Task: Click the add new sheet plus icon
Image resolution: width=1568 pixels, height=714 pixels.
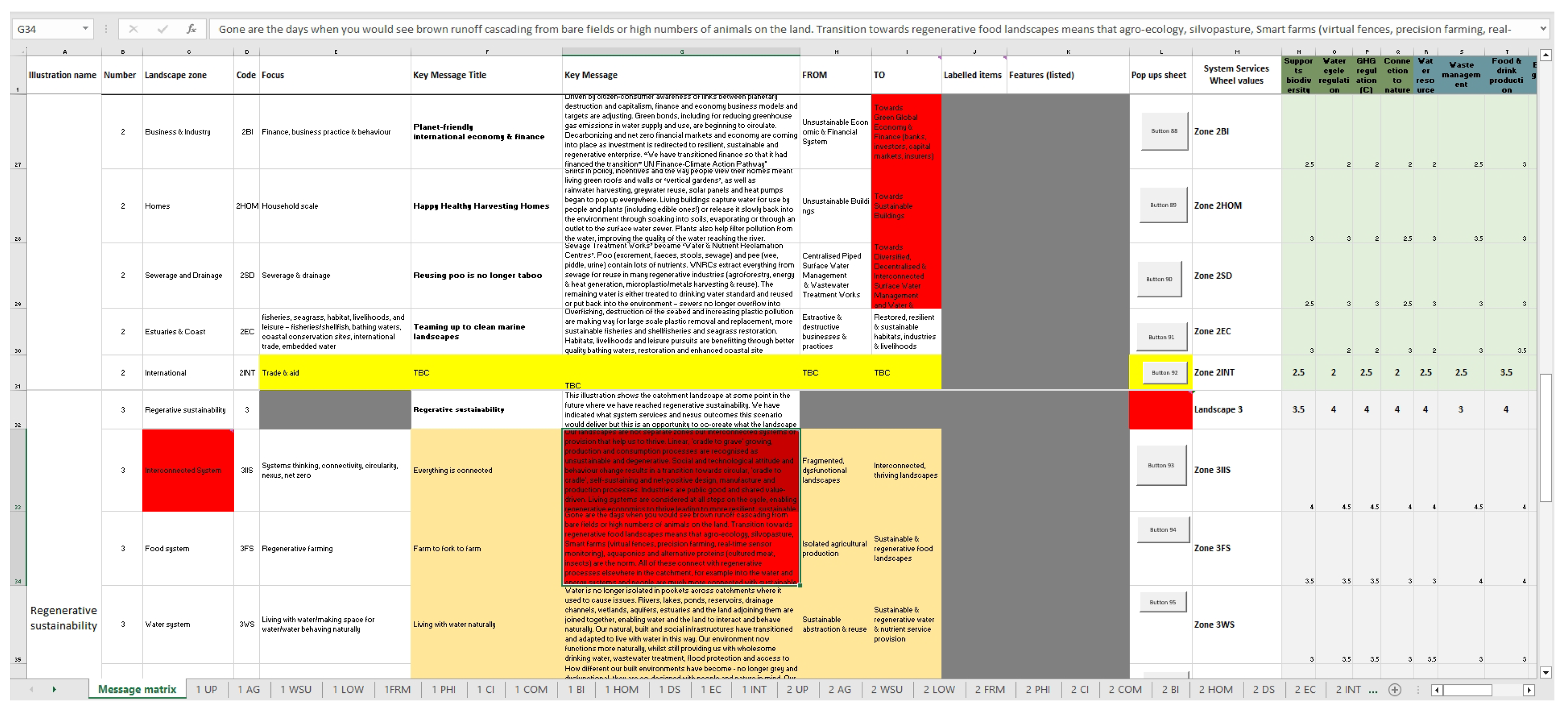Action: click(1395, 690)
